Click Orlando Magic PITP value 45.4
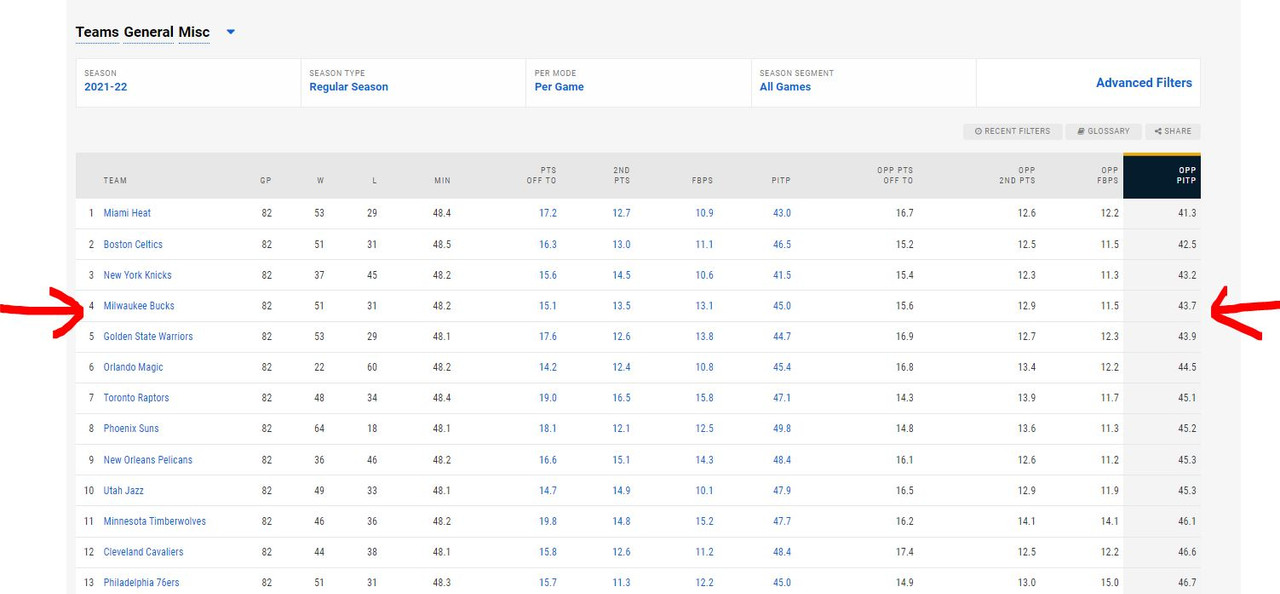The height and width of the screenshot is (594, 1280). (782, 367)
